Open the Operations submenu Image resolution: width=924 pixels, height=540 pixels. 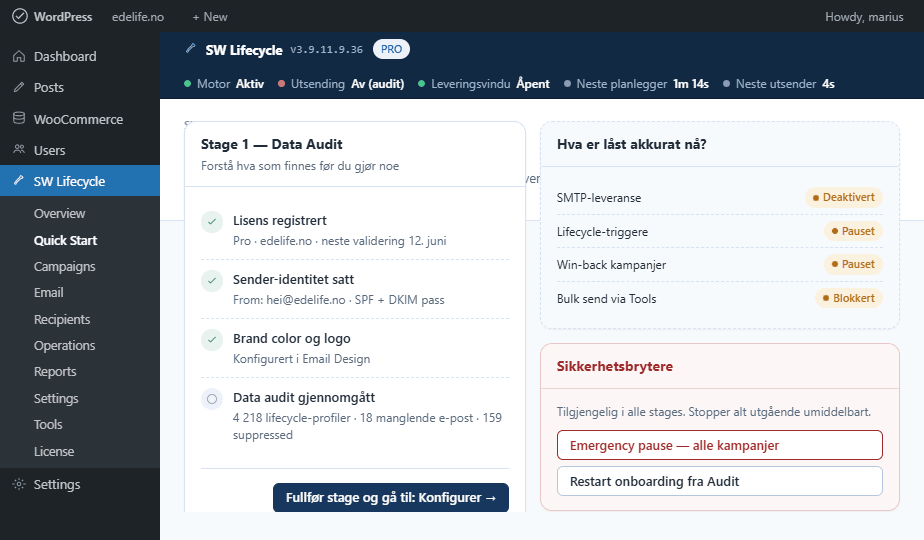(x=64, y=345)
